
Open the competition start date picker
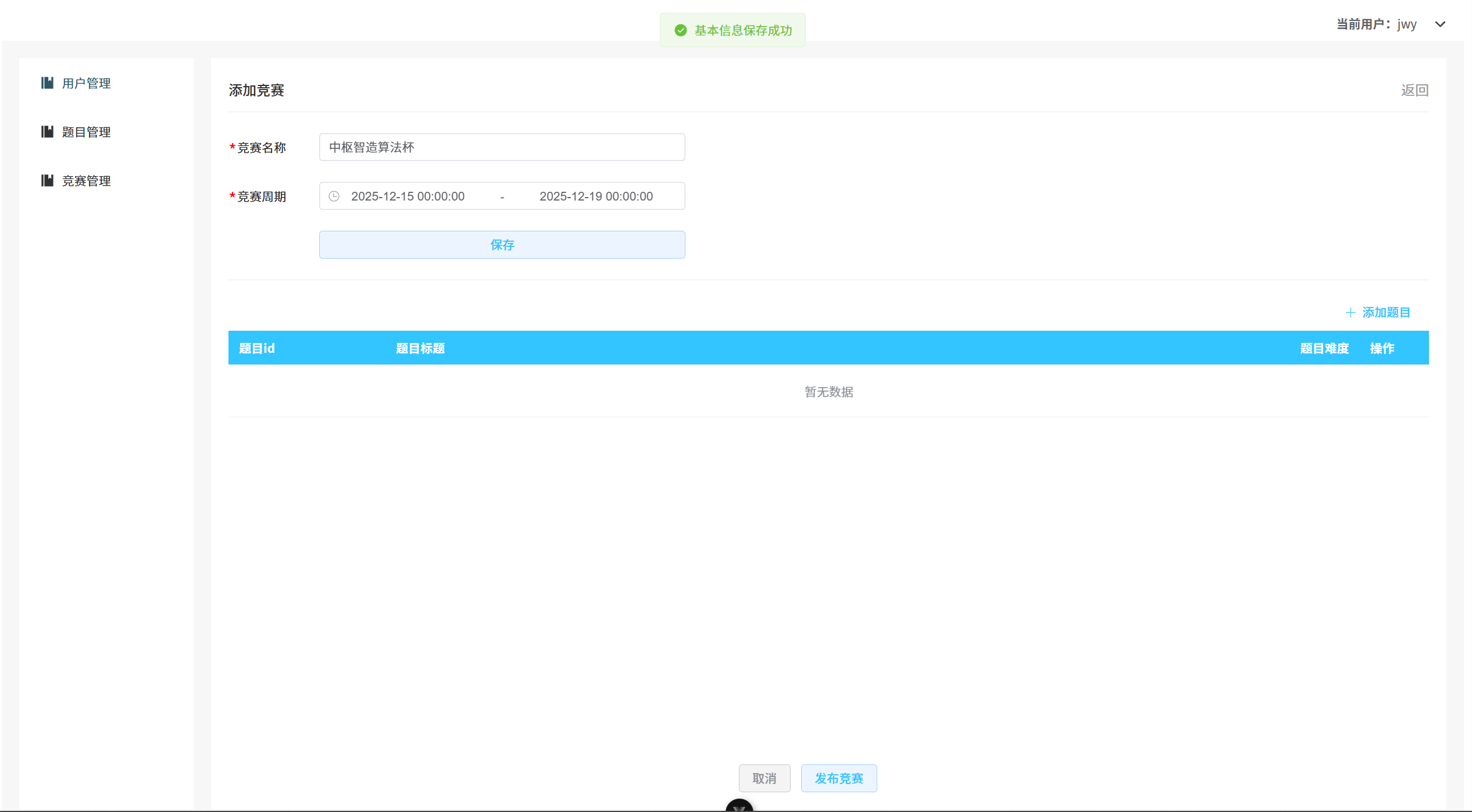(x=408, y=196)
